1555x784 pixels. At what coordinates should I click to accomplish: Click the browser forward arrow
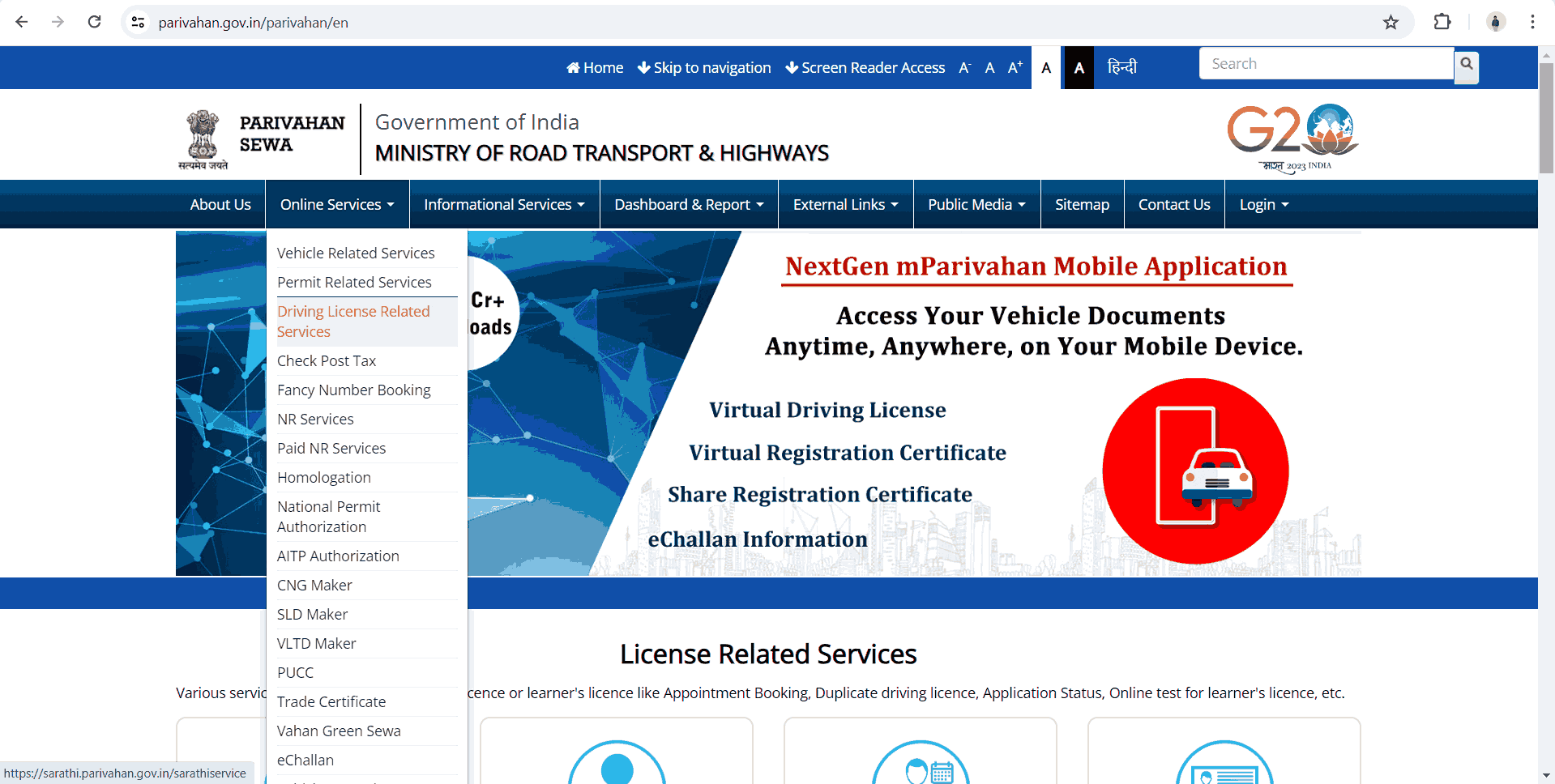(x=58, y=22)
